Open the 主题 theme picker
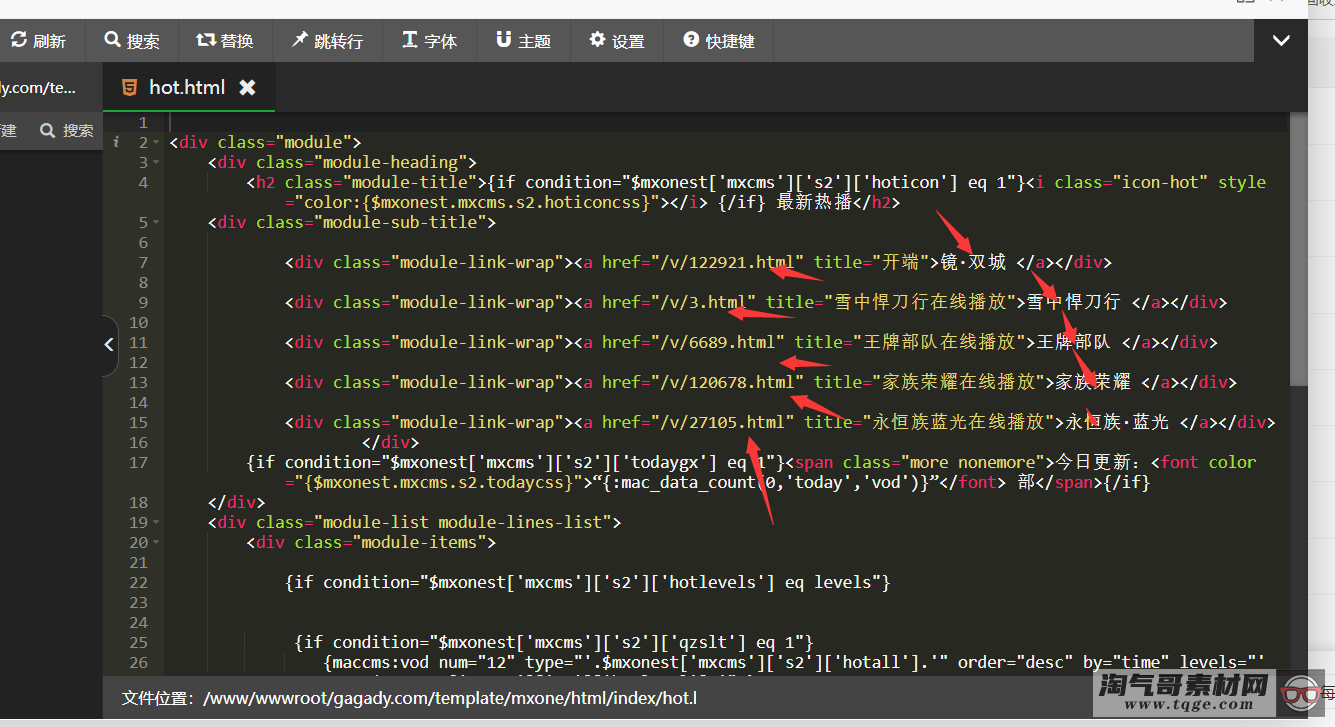Viewport: 1335px width, 727px height. 523,41
